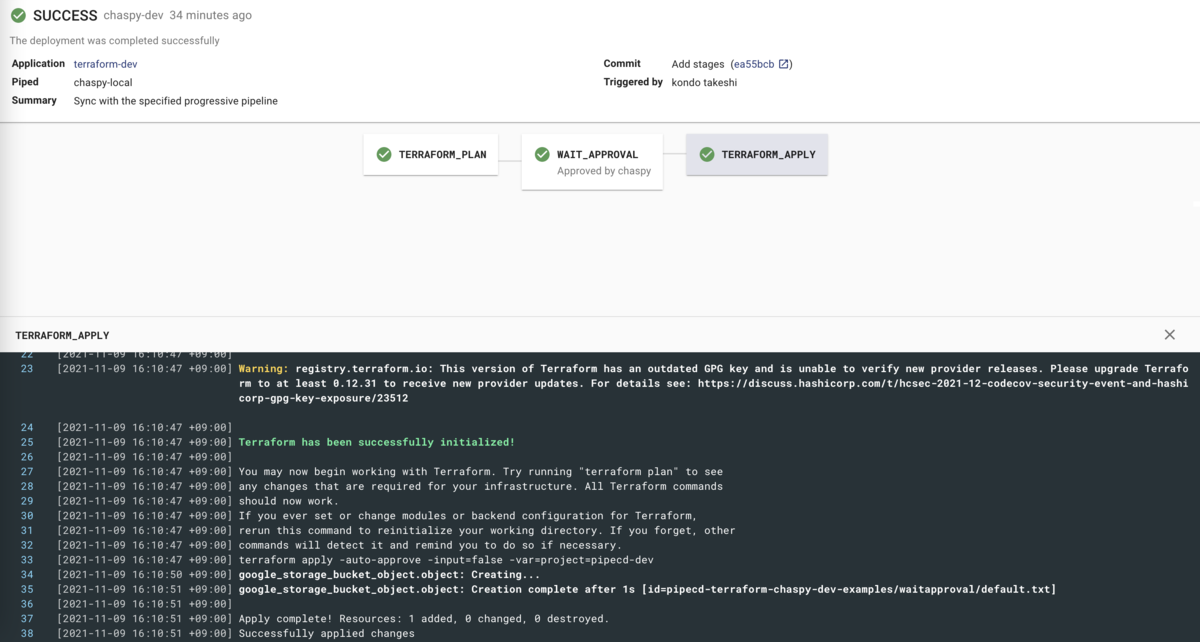The width and height of the screenshot is (1200, 642).
Task: Click the check icon on TERRAFORM_APPLY stage
Action: (706, 154)
